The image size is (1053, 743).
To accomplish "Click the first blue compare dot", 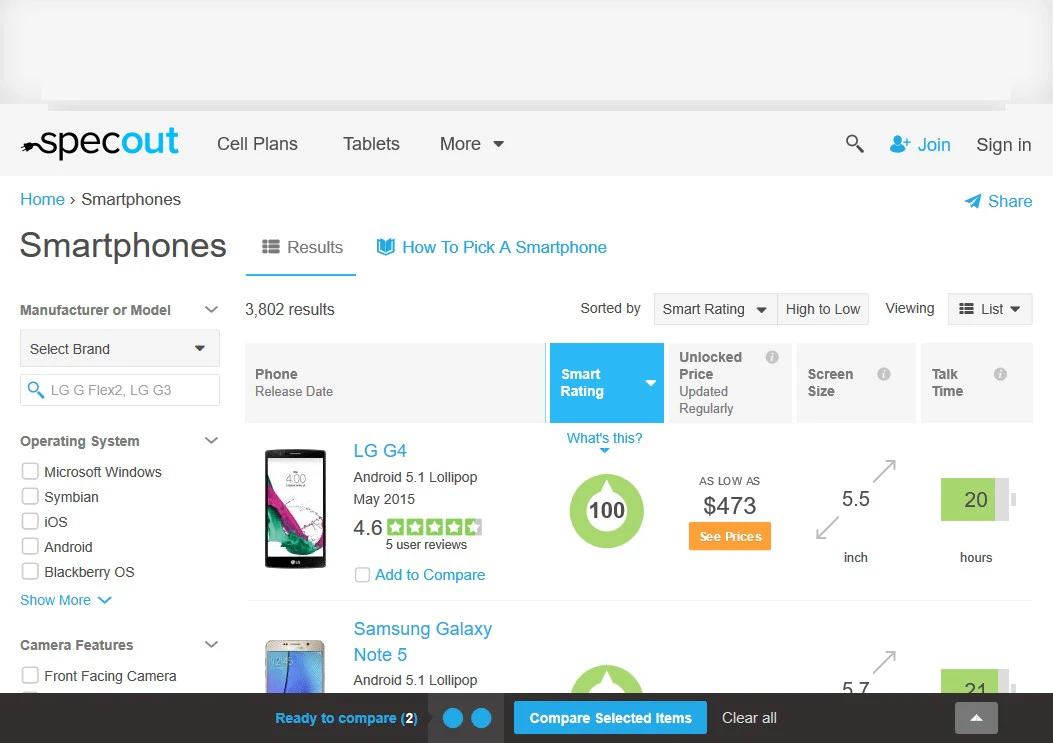I will tap(453, 718).
